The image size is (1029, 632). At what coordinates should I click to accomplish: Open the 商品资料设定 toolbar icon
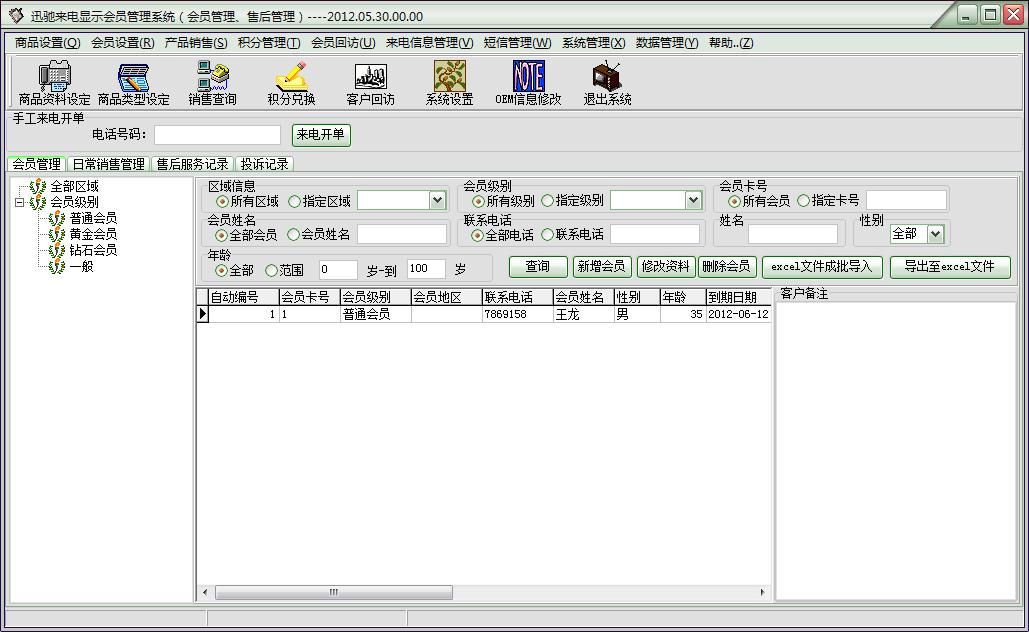point(54,78)
